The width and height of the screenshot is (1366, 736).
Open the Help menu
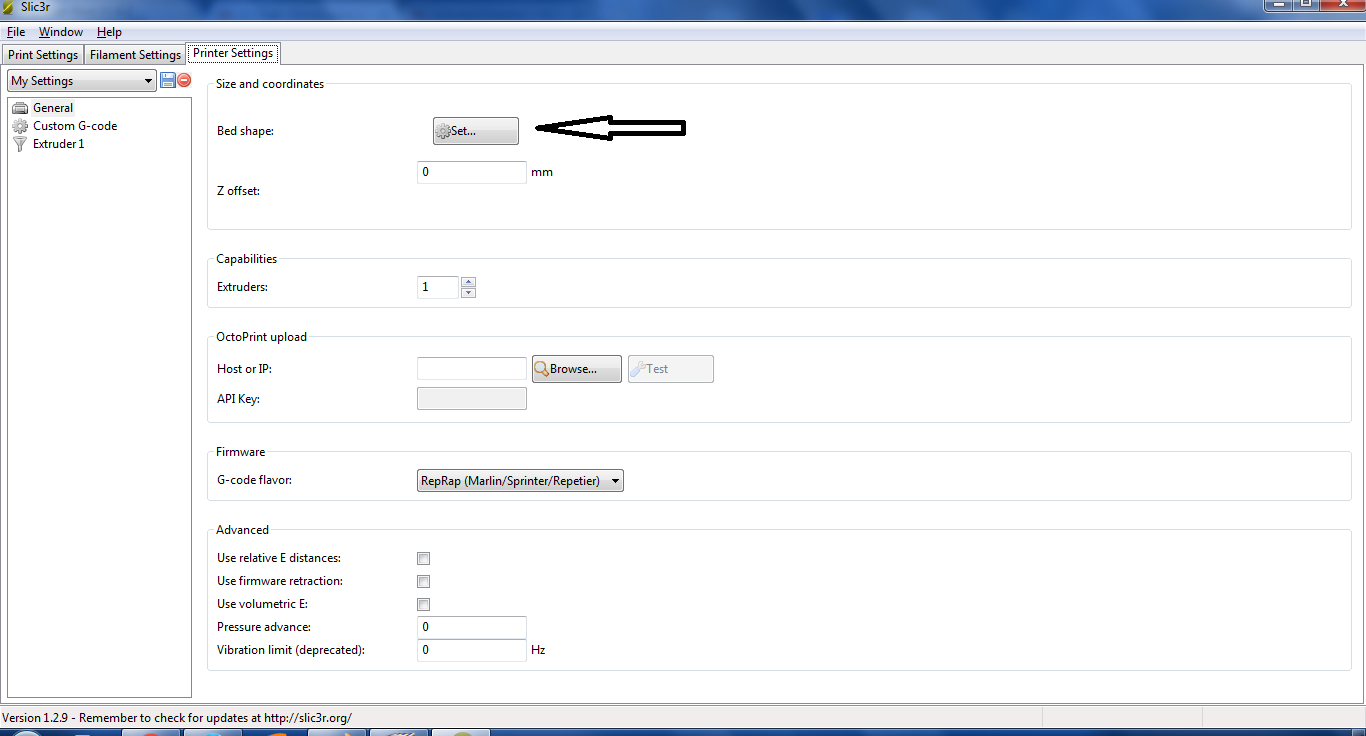(x=109, y=32)
